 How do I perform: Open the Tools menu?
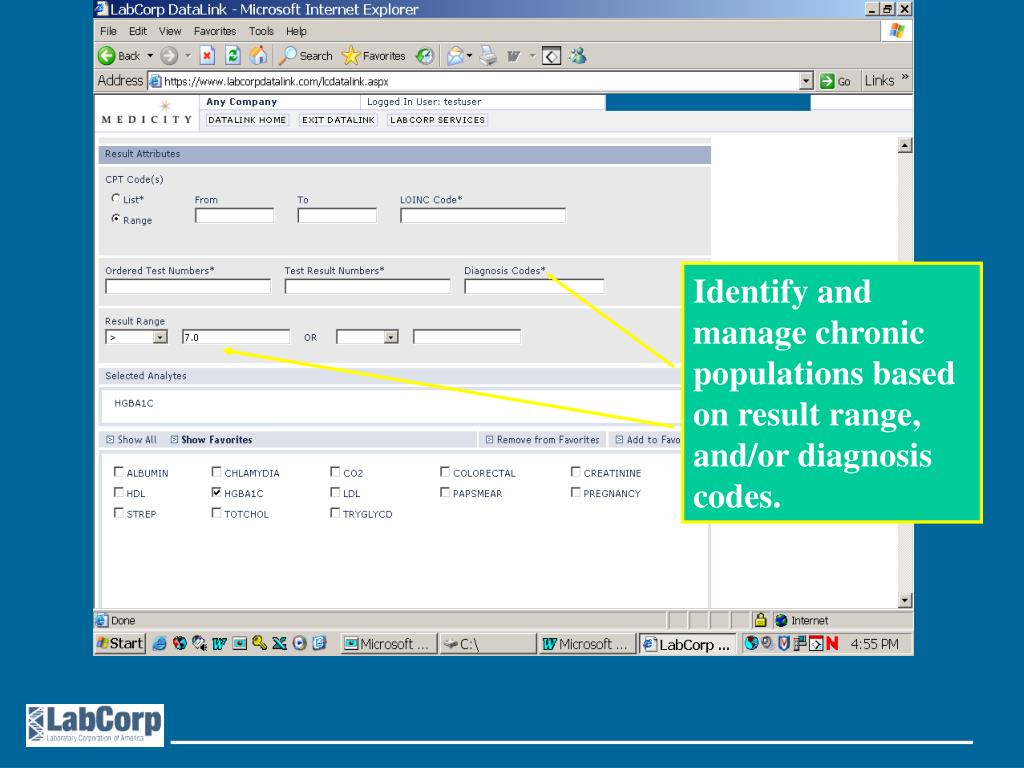(261, 31)
